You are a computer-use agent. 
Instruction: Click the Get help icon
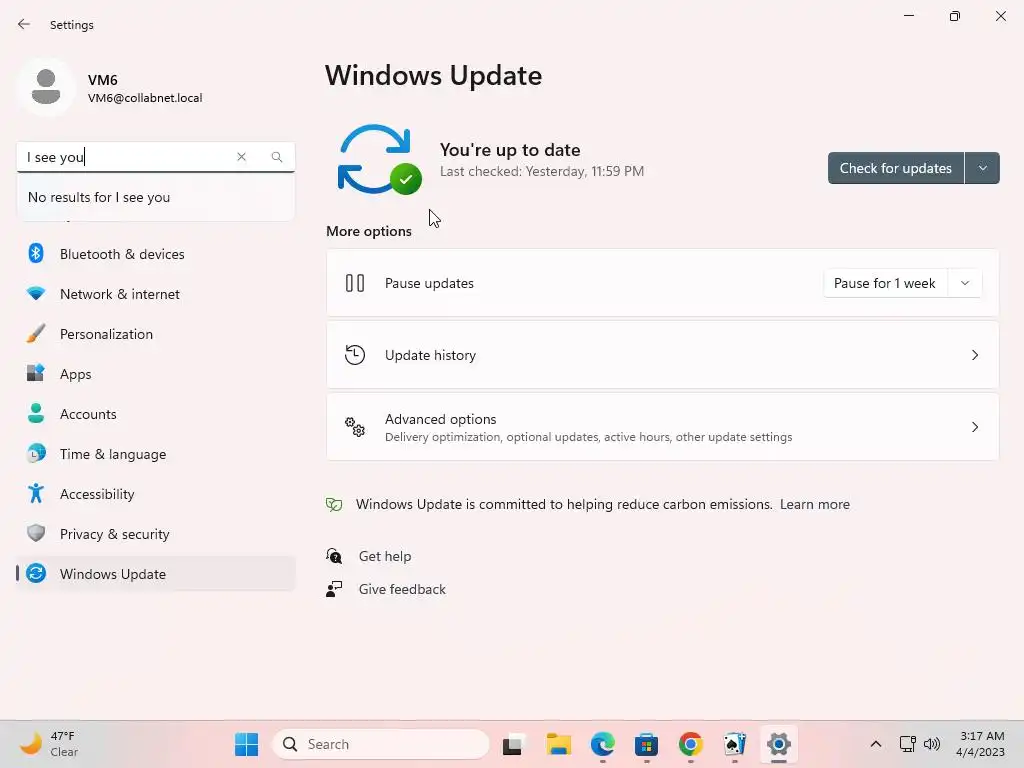(x=334, y=556)
